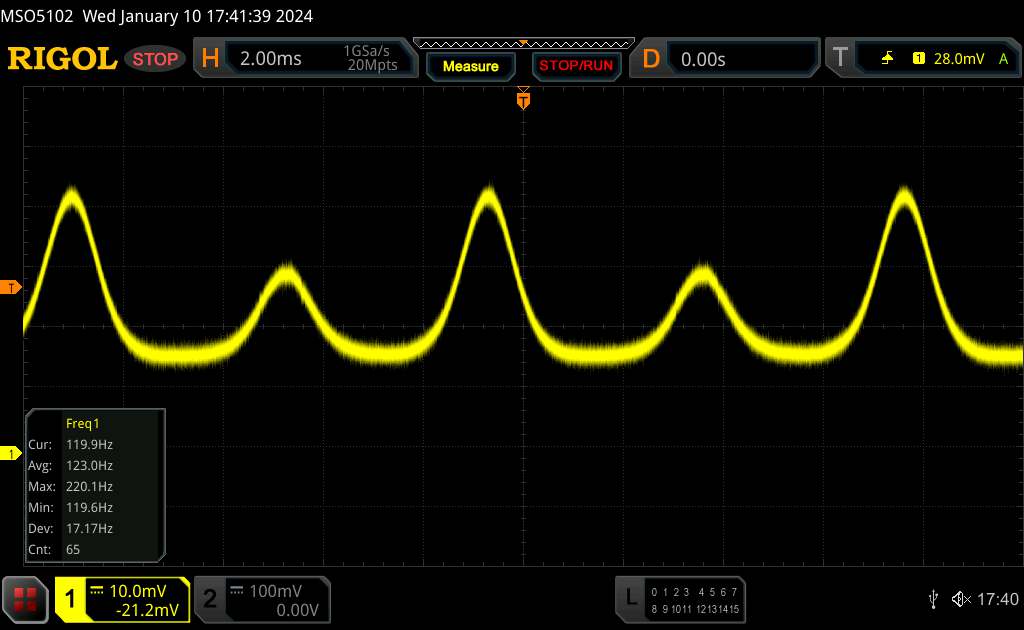Click the orange trigger level marker on left edge

(12, 288)
